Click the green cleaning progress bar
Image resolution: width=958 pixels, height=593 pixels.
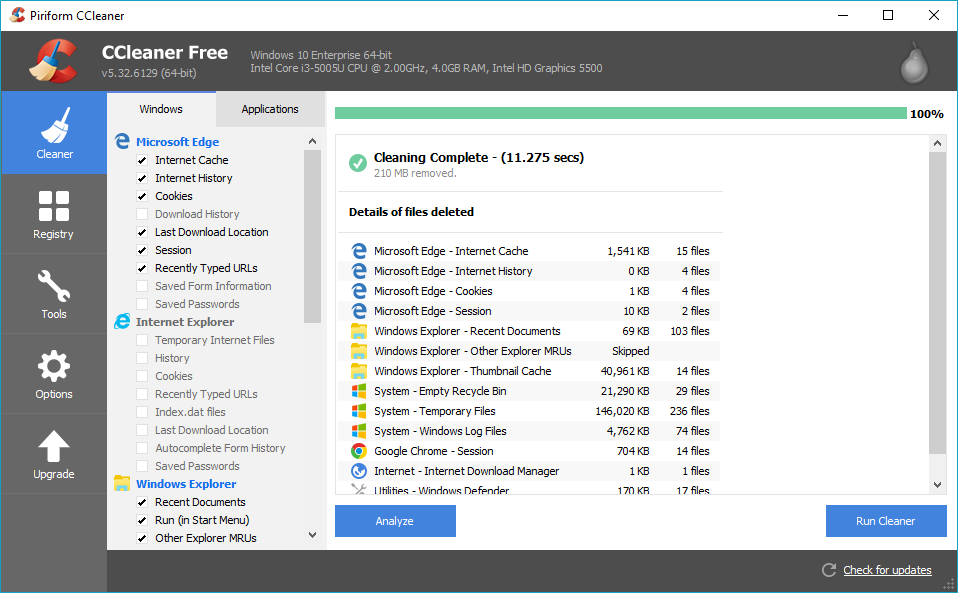[621, 113]
